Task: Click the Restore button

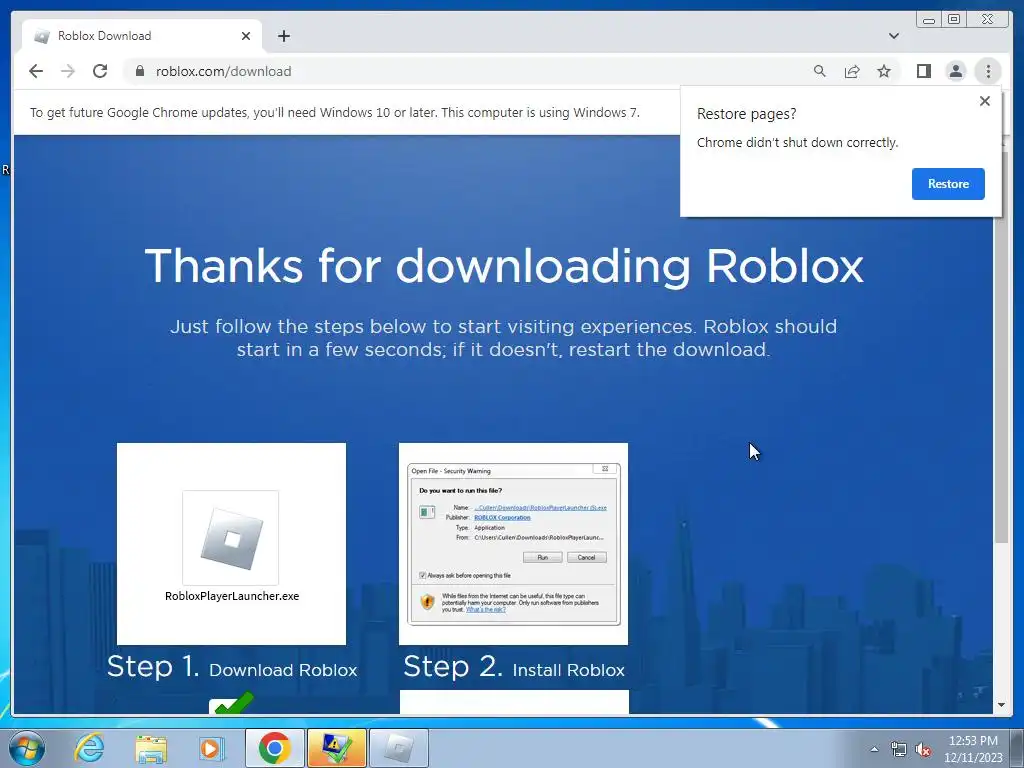Action: click(x=948, y=184)
